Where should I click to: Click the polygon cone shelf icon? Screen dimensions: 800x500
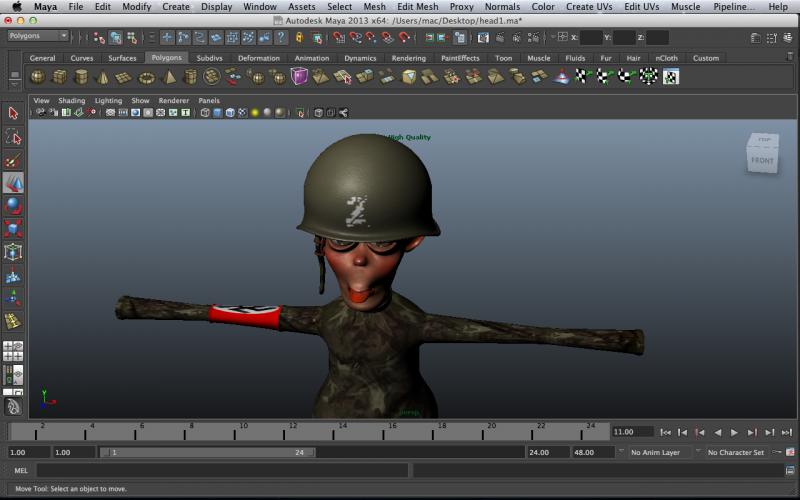103,77
